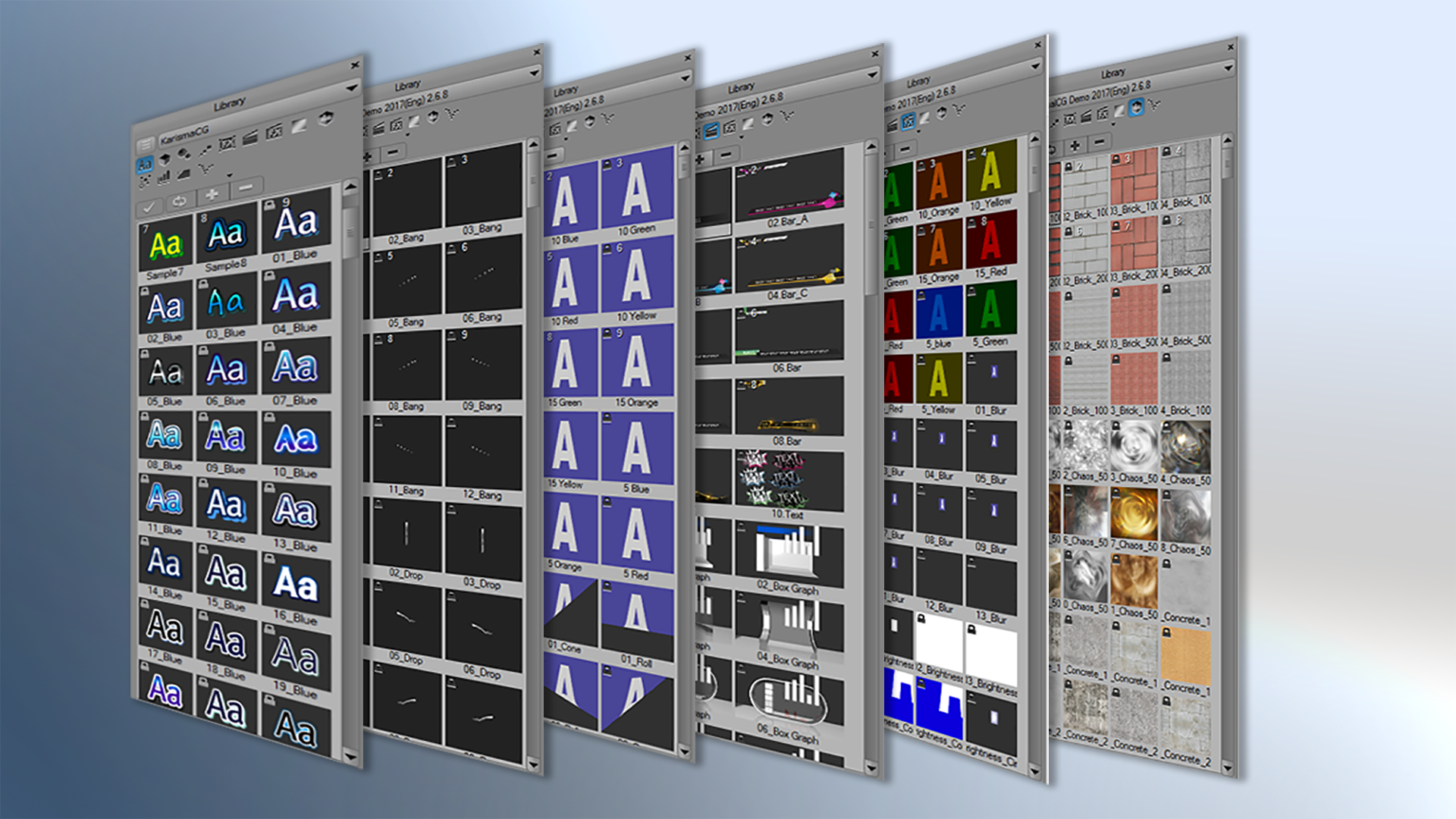Select the 10 Text graffiti thumbnail

(x=789, y=479)
